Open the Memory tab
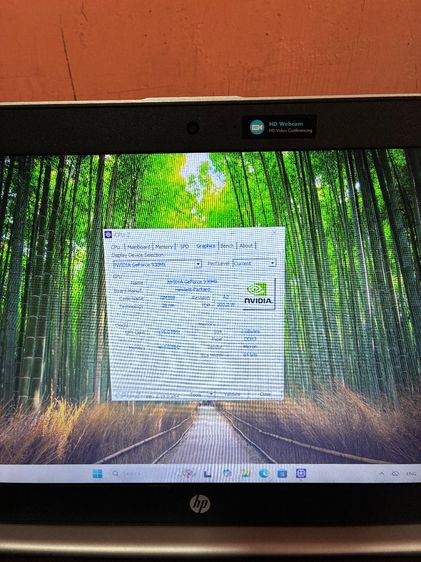 [x=164, y=247]
